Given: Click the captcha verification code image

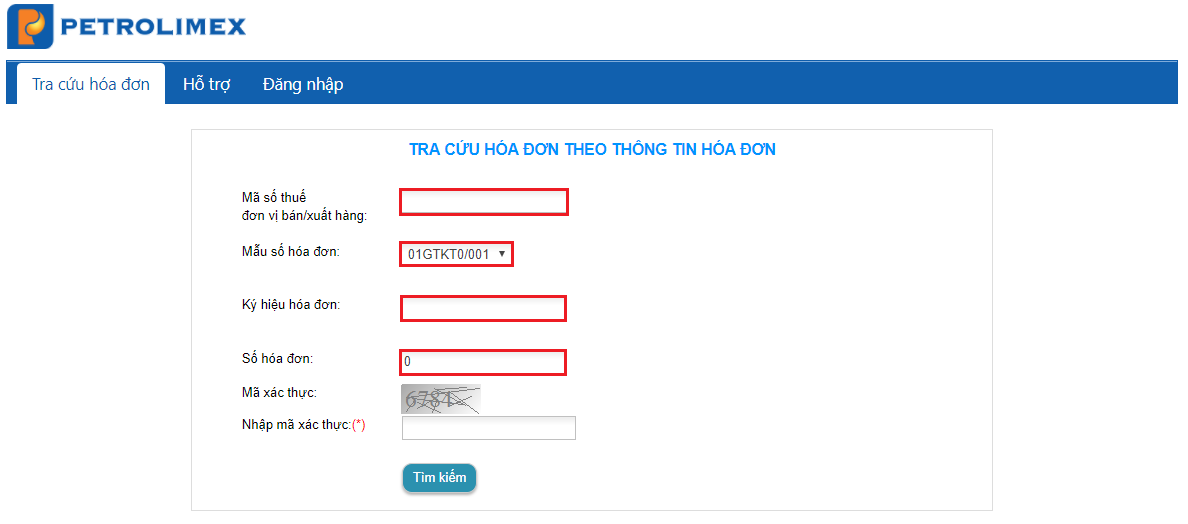Looking at the screenshot, I should (441, 399).
